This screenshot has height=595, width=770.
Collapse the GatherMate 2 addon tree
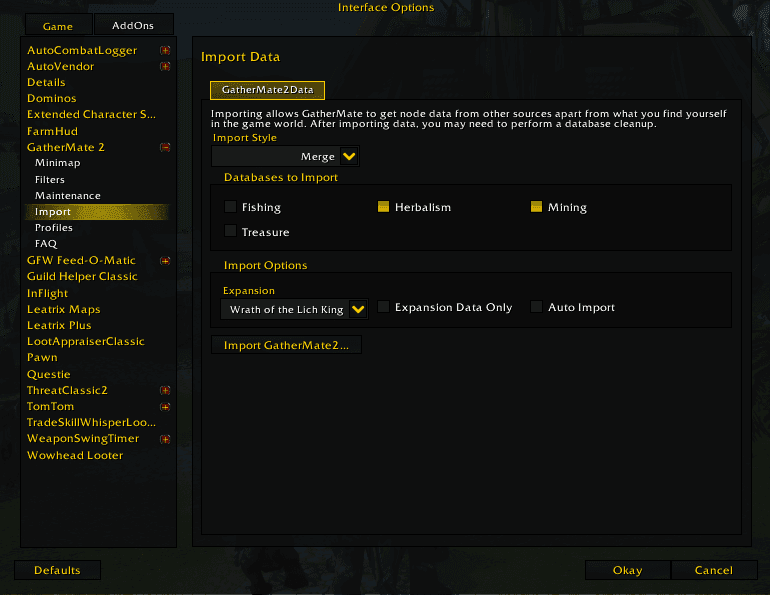(165, 147)
